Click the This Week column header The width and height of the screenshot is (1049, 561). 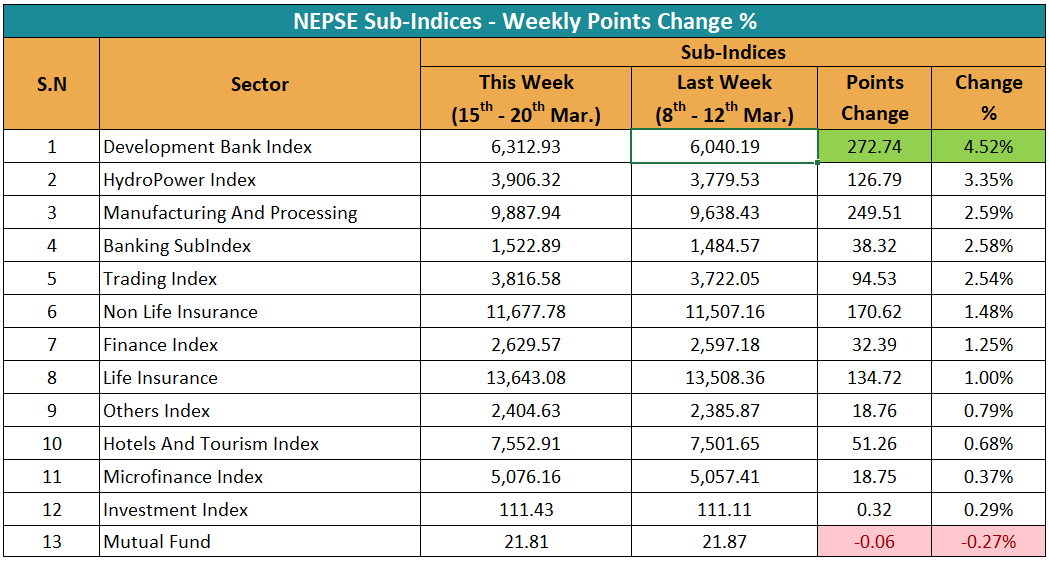526,98
